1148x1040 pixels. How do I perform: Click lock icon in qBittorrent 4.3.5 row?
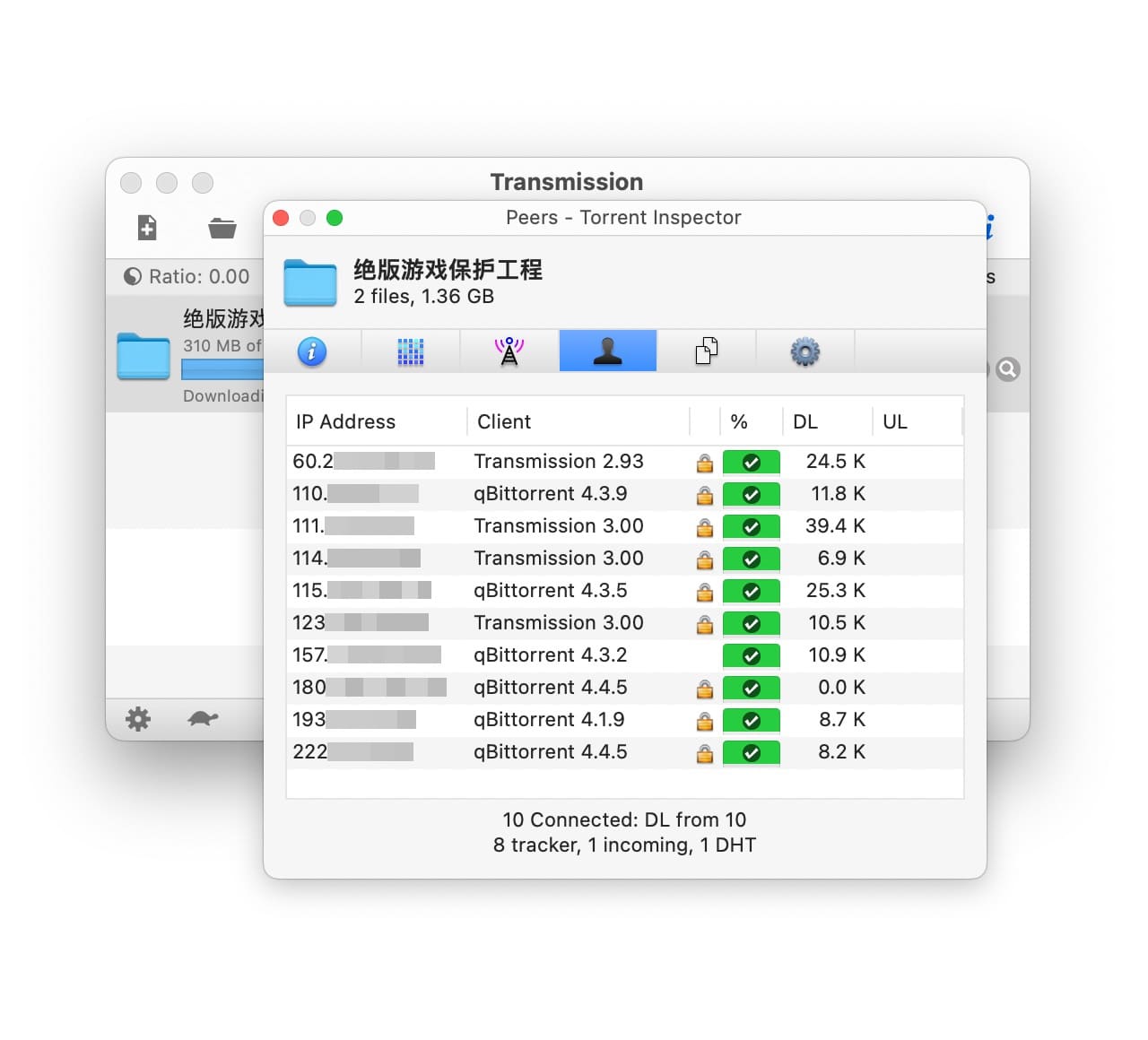[705, 592]
